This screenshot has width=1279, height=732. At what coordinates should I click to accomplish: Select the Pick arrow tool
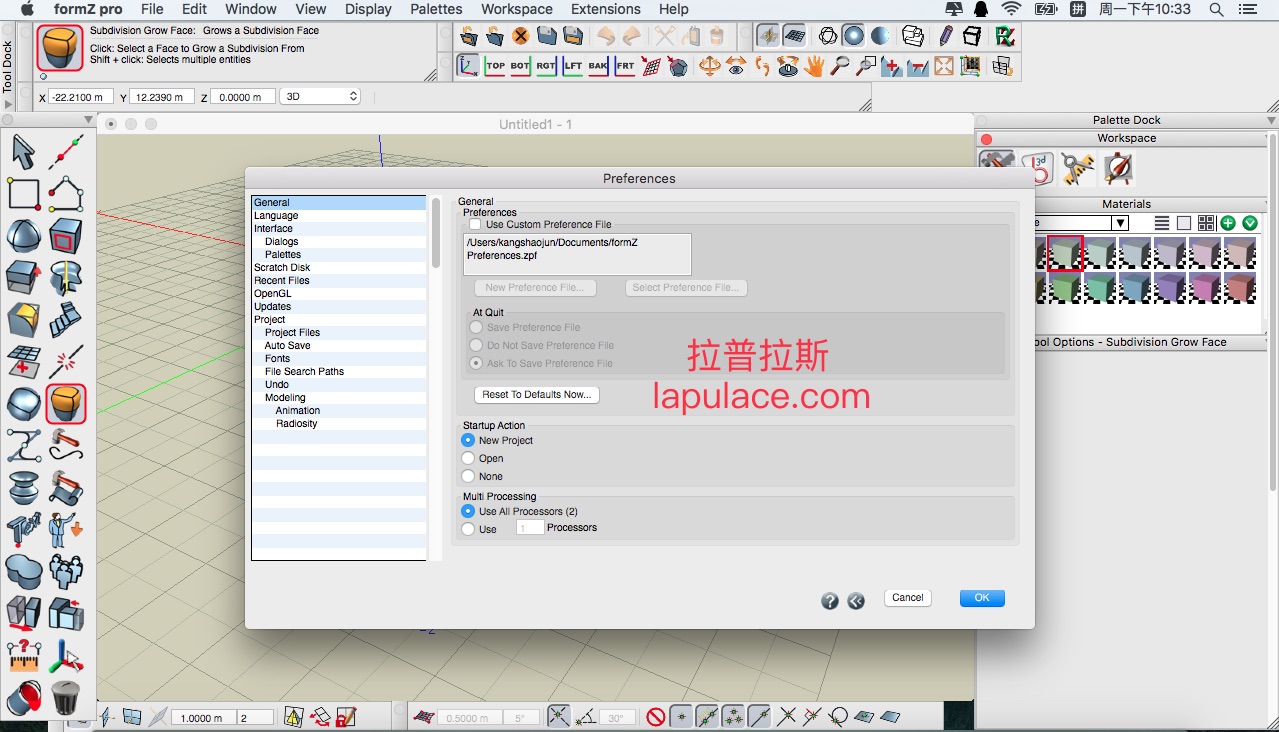tap(23, 152)
